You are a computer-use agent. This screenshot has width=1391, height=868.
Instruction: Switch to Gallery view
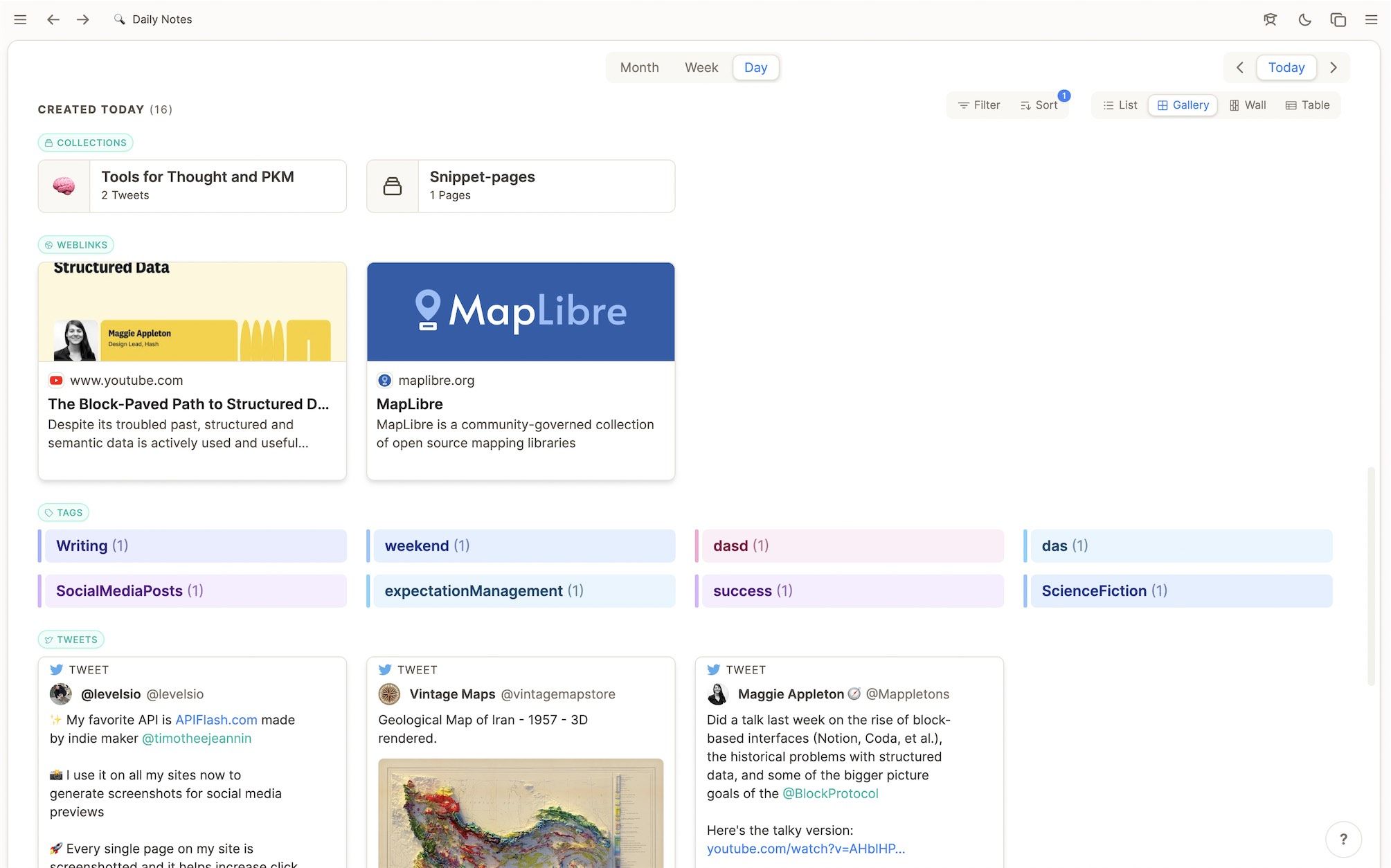1183,105
